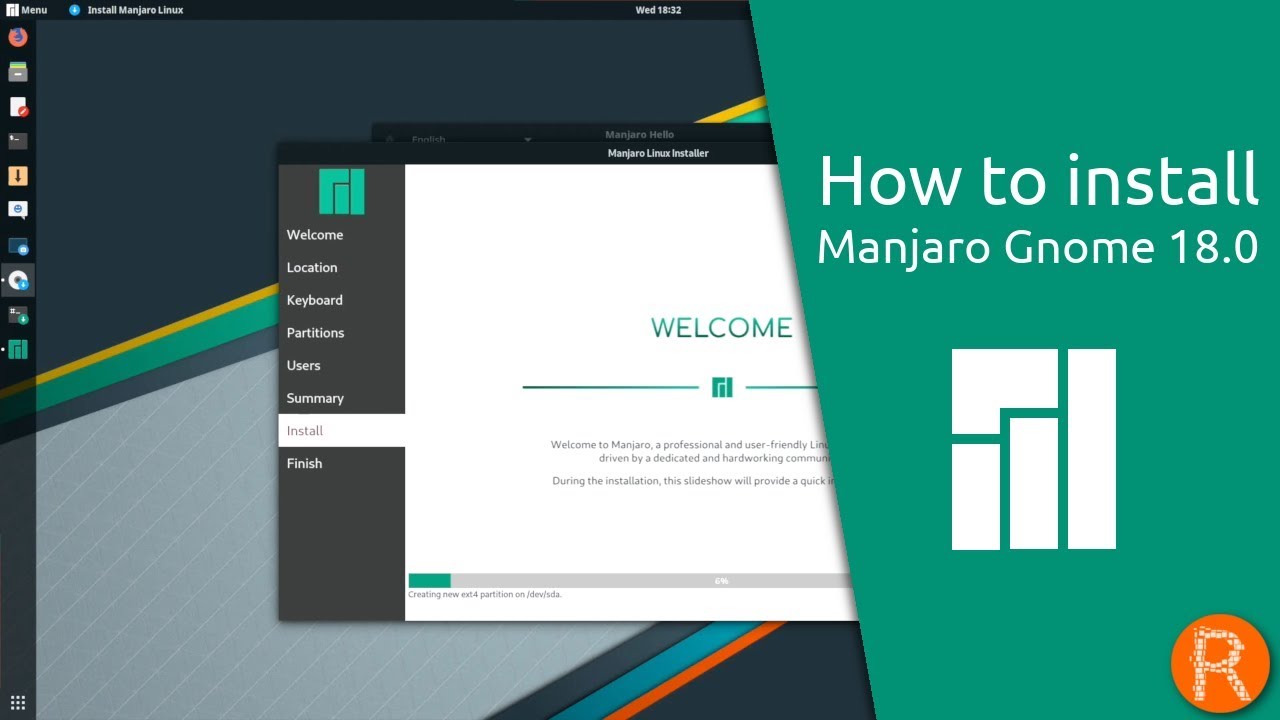The height and width of the screenshot is (720, 1280).
Task: Click the installation progress bar at 6%
Action: [x=630, y=580]
